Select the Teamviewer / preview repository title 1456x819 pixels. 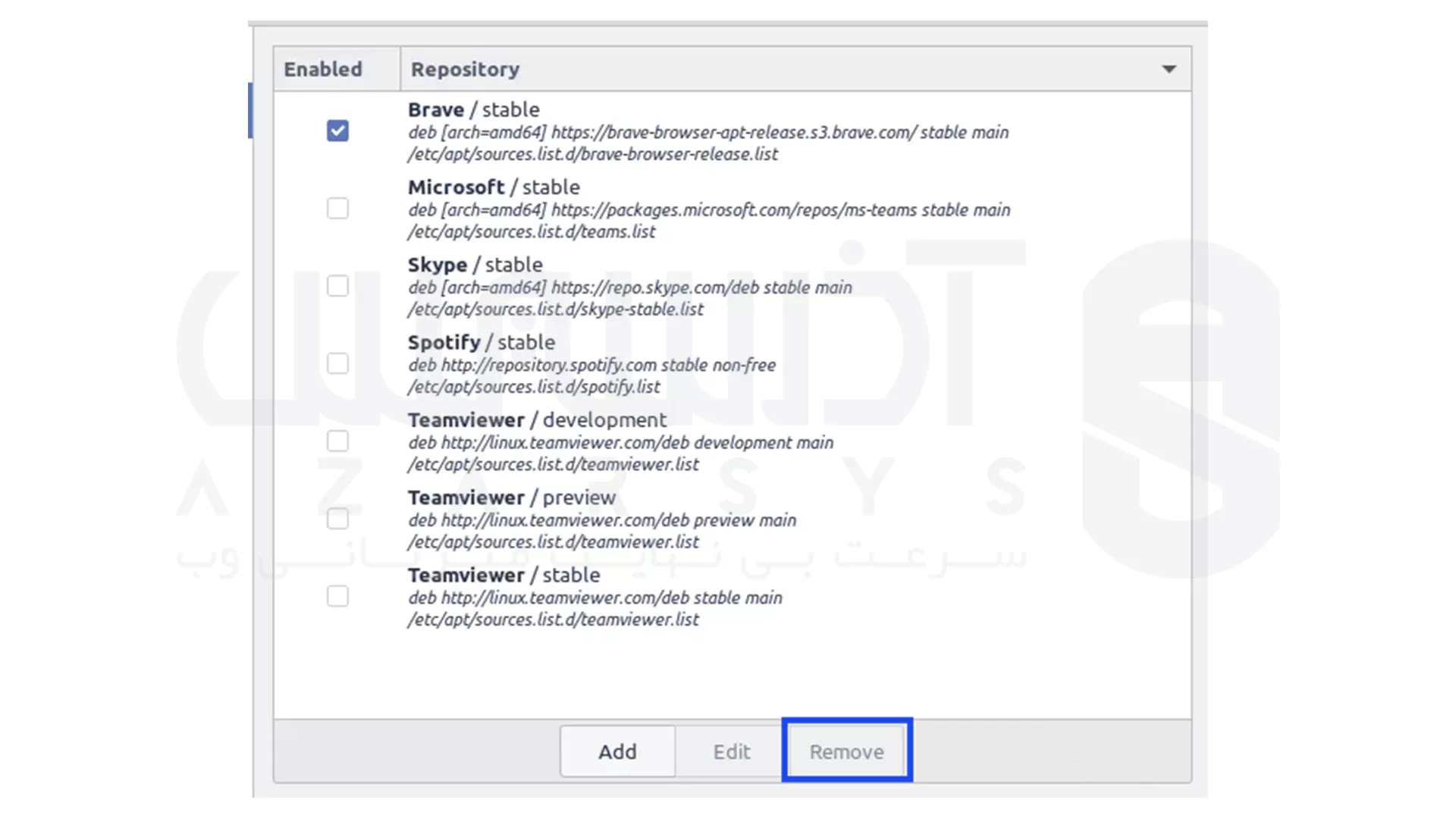512,497
